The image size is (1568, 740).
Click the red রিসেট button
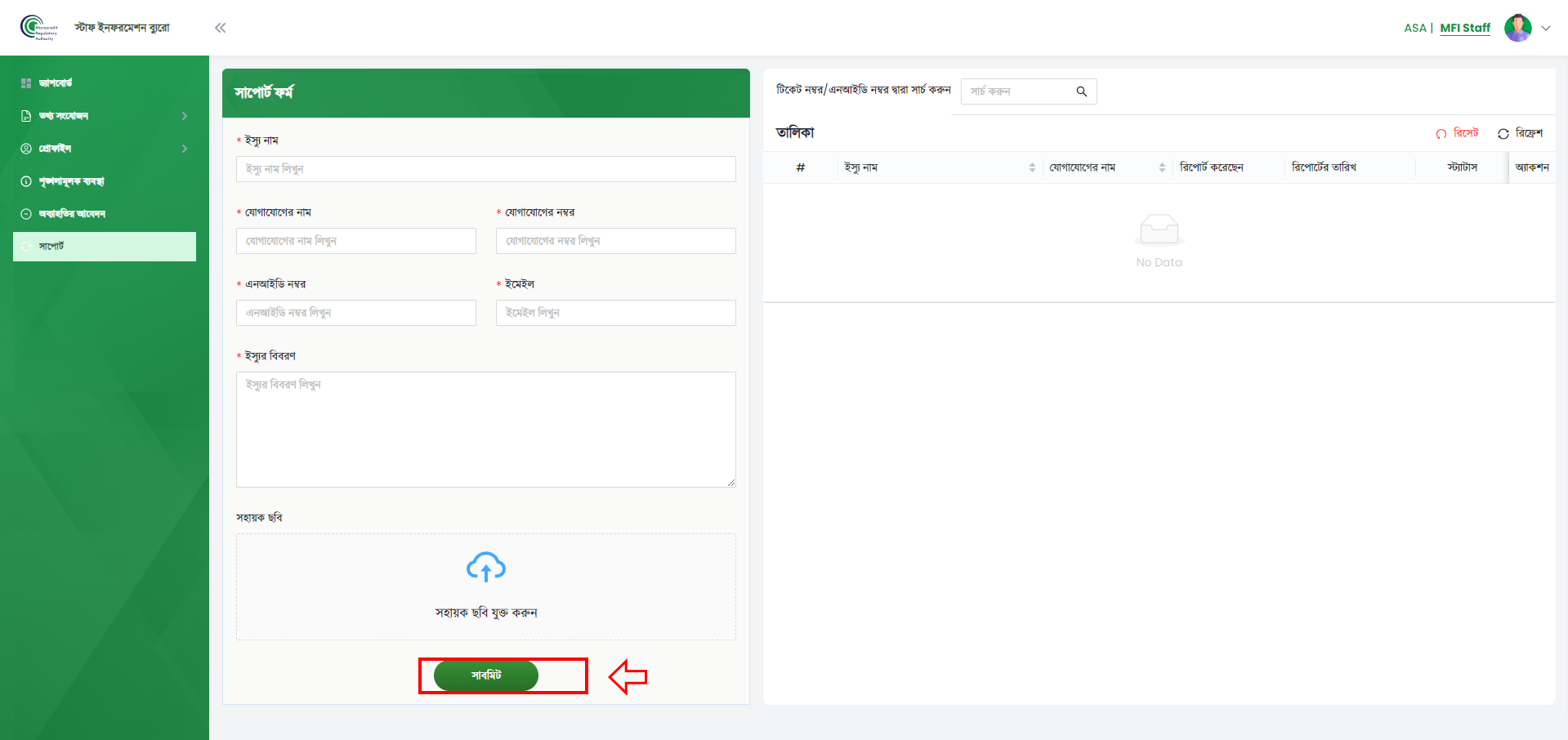click(x=1458, y=133)
